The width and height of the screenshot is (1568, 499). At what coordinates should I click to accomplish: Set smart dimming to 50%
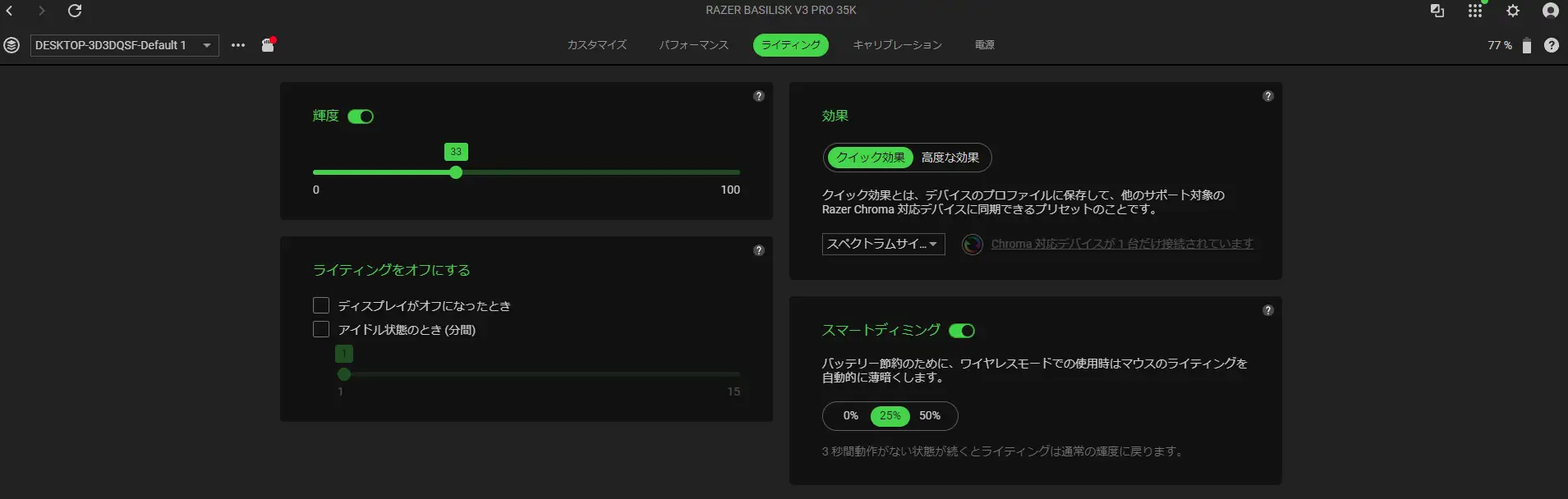tap(930, 416)
